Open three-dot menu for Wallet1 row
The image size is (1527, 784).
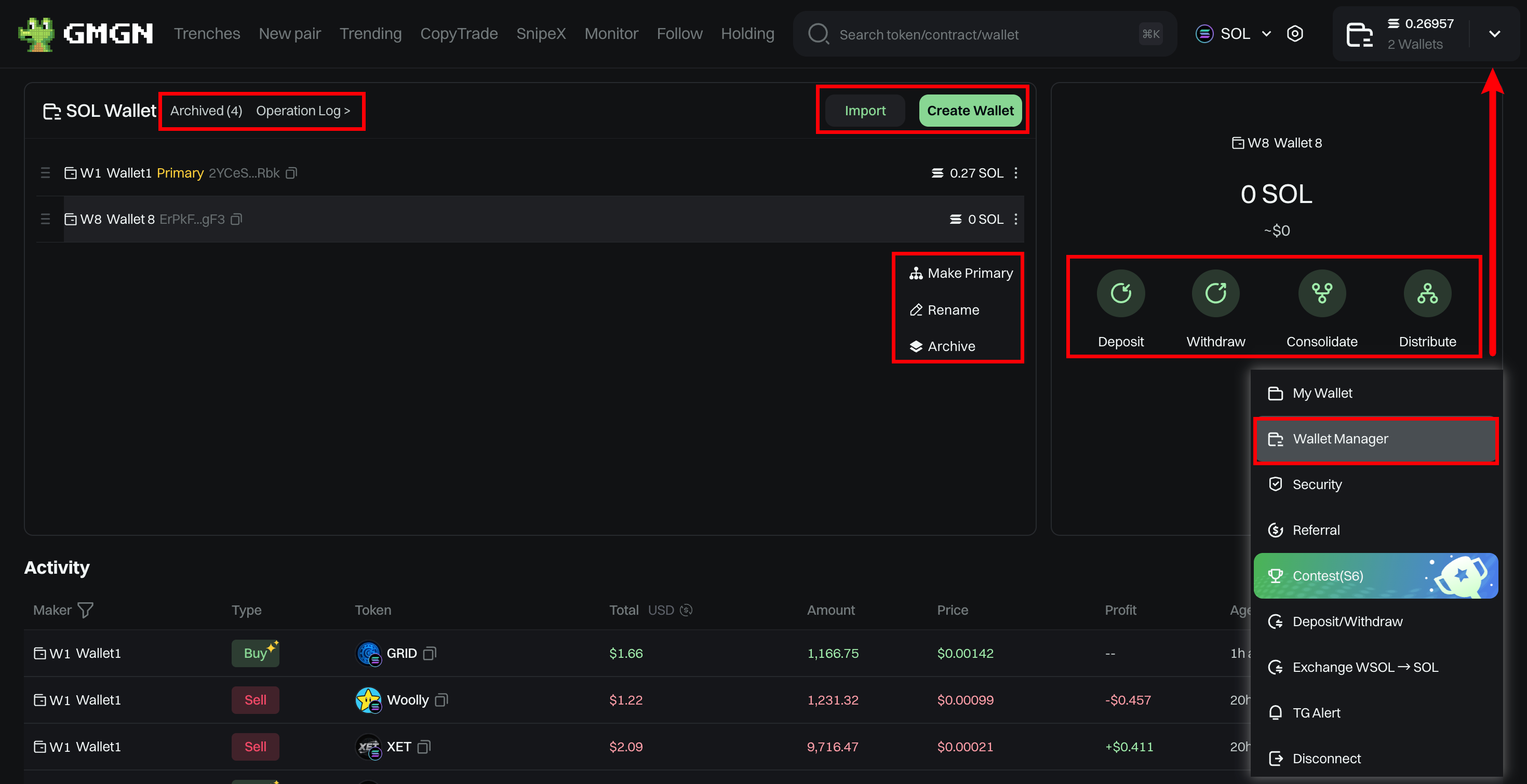click(x=1015, y=173)
